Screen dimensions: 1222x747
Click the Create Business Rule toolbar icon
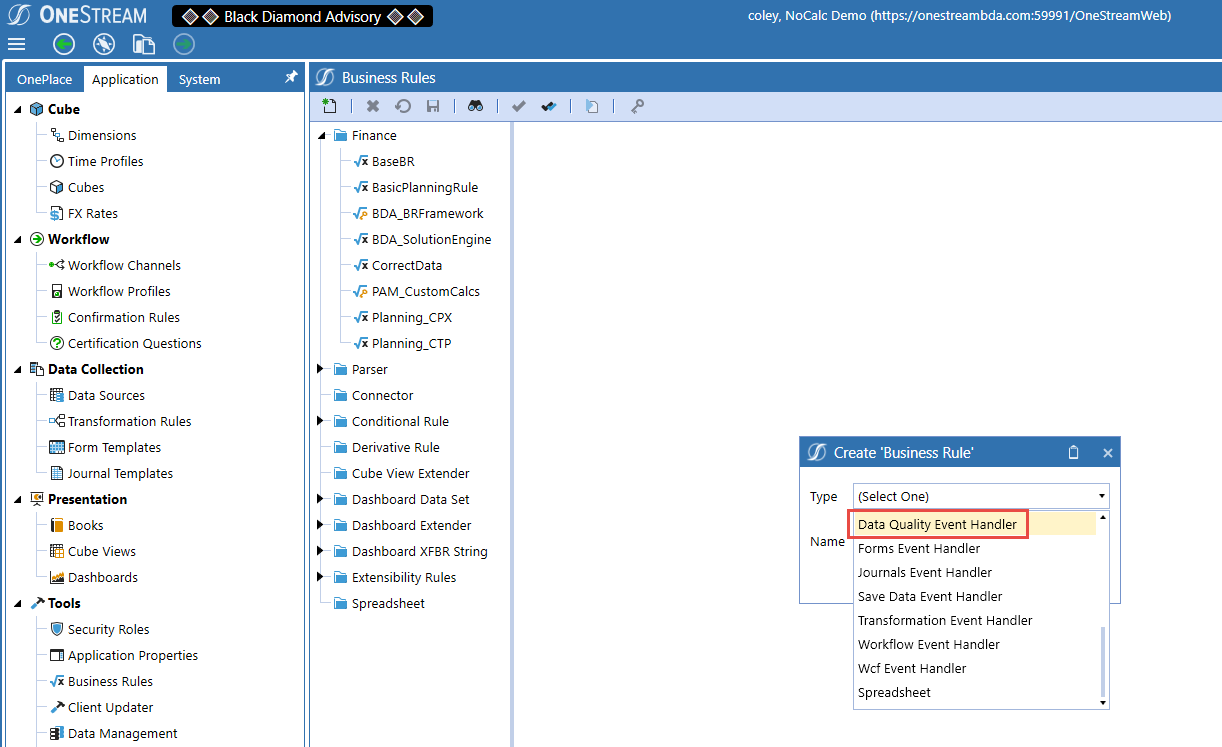pyautogui.click(x=330, y=106)
